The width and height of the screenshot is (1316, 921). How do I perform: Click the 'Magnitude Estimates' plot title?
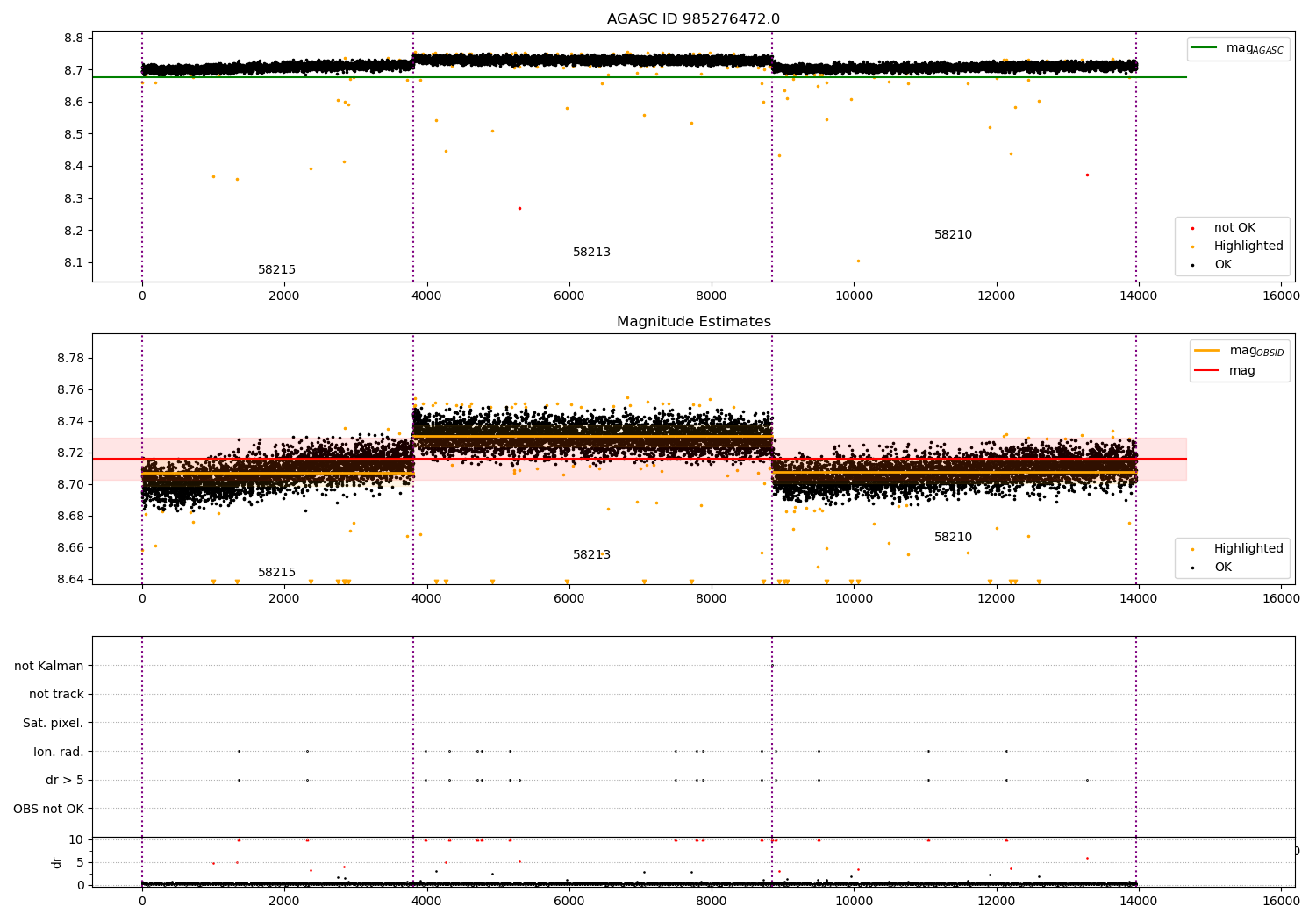click(693, 322)
